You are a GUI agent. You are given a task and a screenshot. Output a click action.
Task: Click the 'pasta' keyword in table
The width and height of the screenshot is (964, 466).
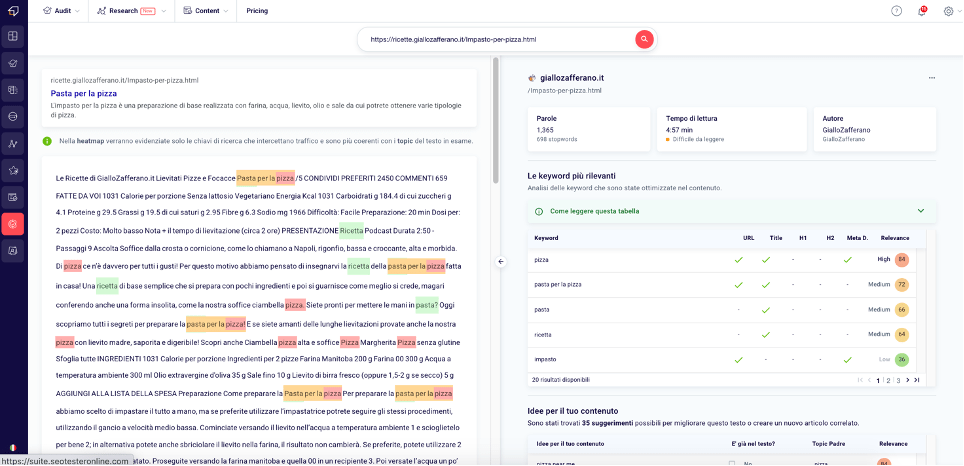click(542, 310)
